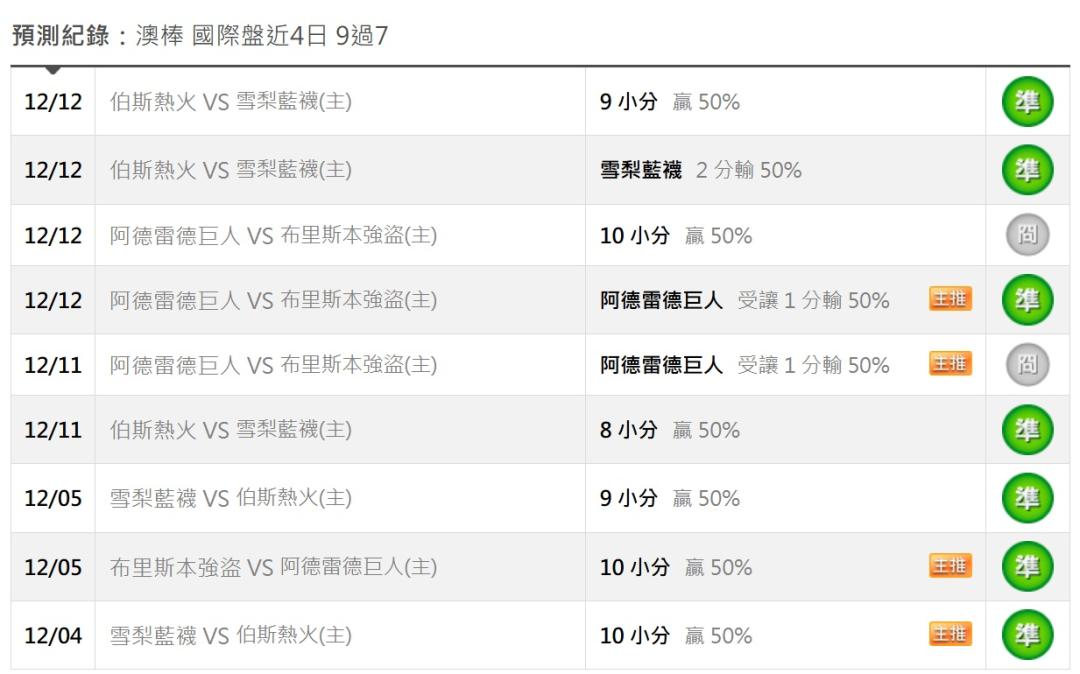Select the 雪梨藍襪 2 分輸 50% prediction text
The height and width of the screenshot is (674, 1080).
click(700, 170)
